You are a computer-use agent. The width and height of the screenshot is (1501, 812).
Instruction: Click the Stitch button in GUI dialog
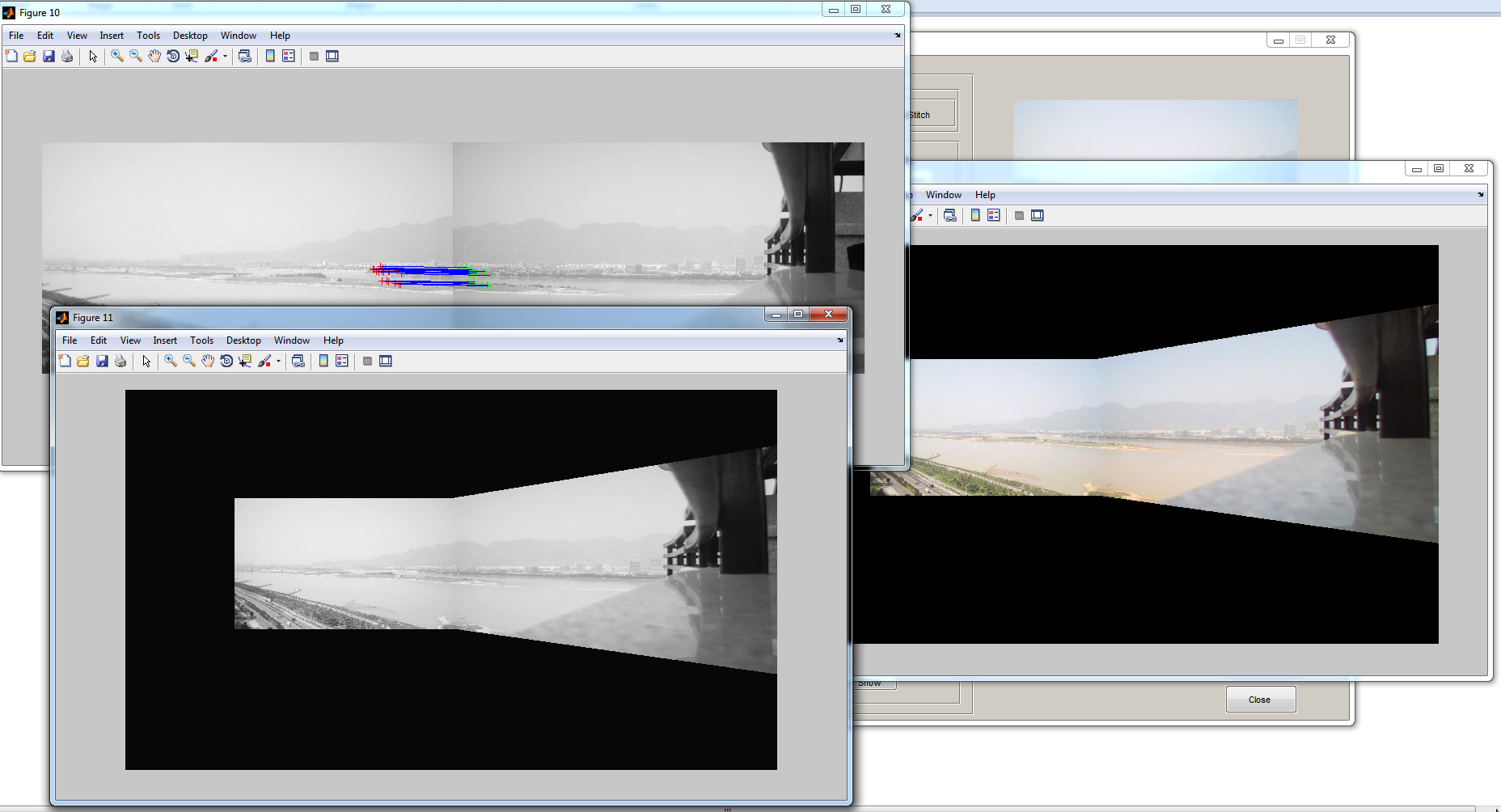click(x=932, y=115)
